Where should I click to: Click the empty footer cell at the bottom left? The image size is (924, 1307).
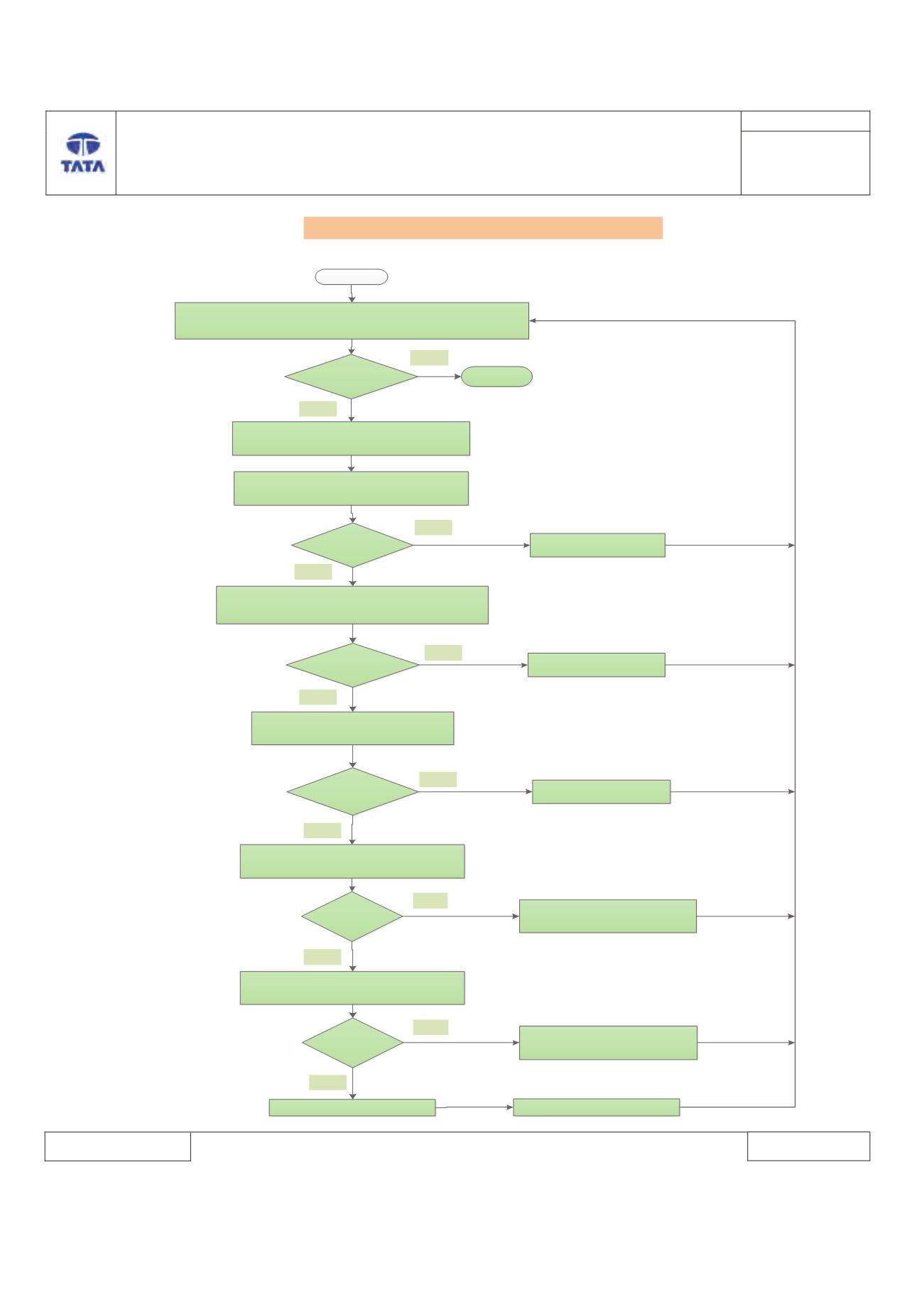point(118,1146)
